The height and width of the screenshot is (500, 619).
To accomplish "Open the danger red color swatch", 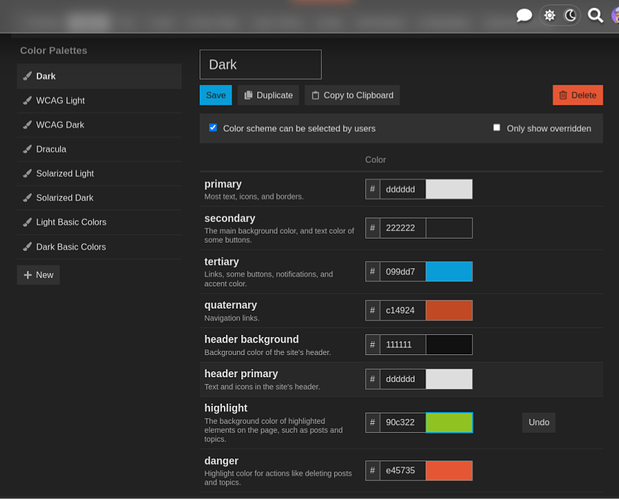I will coord(449,471).
